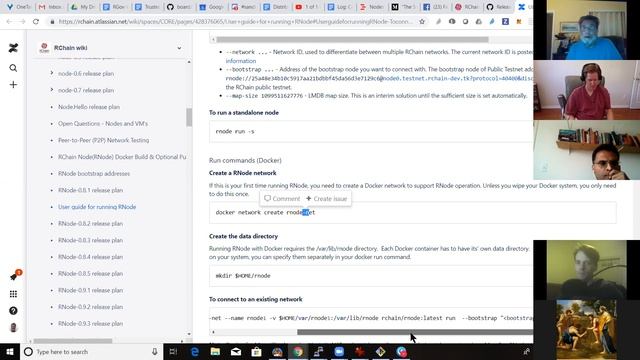Click the sidebar vertical scrollbar thumb

point(189,118)
